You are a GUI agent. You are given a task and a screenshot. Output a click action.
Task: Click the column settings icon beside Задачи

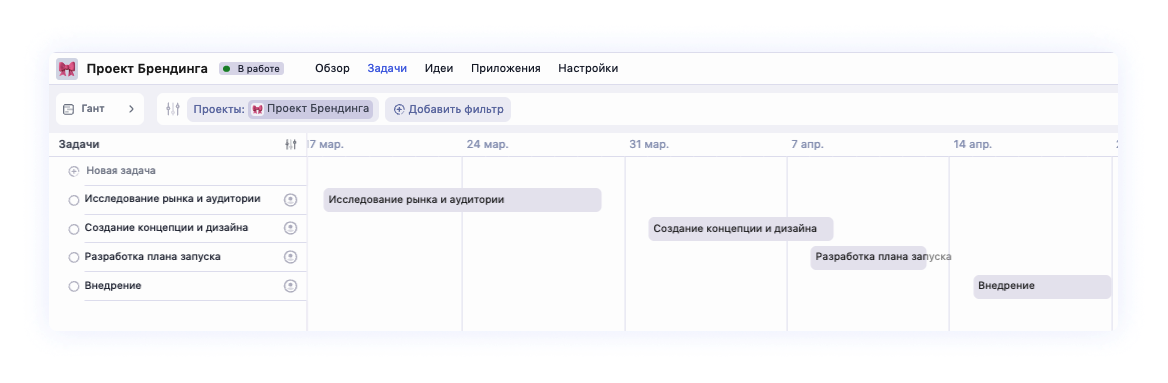pyautogui.click(x=291, y=145)
